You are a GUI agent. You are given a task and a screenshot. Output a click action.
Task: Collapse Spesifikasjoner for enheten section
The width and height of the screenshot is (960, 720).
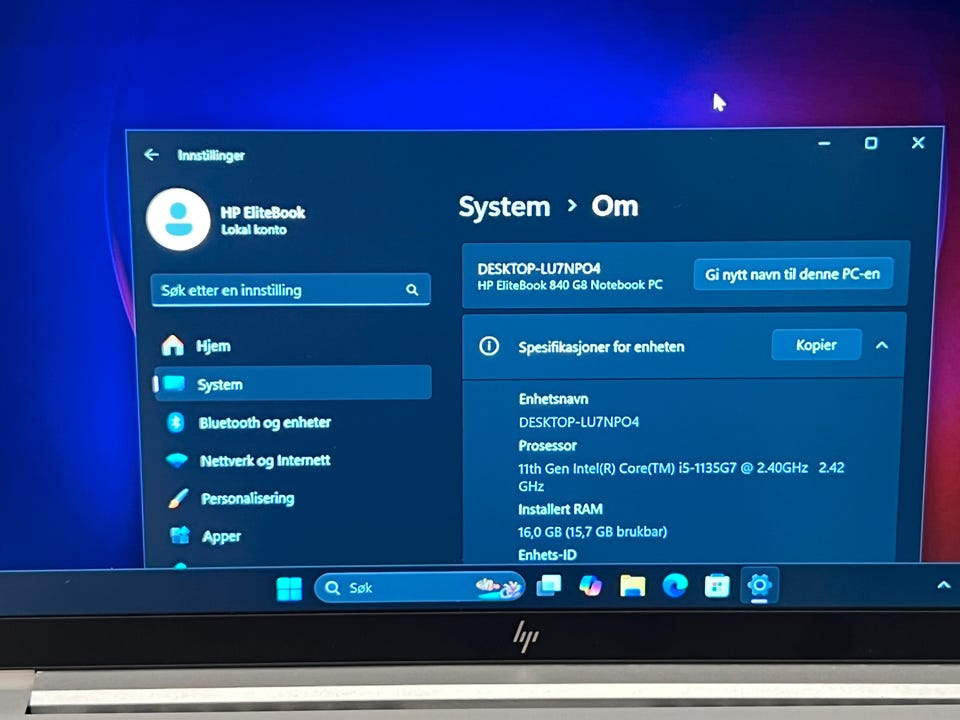click(x=882, y=345)
